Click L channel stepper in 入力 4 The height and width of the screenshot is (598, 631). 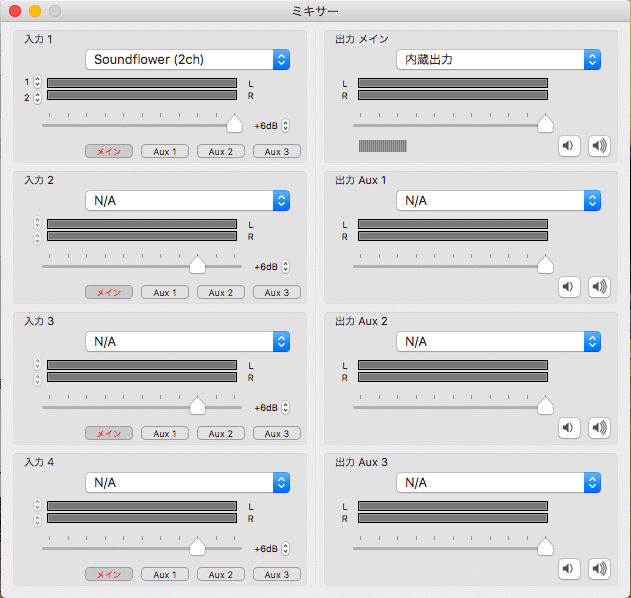pyautogui.click(x=37, y=505)
